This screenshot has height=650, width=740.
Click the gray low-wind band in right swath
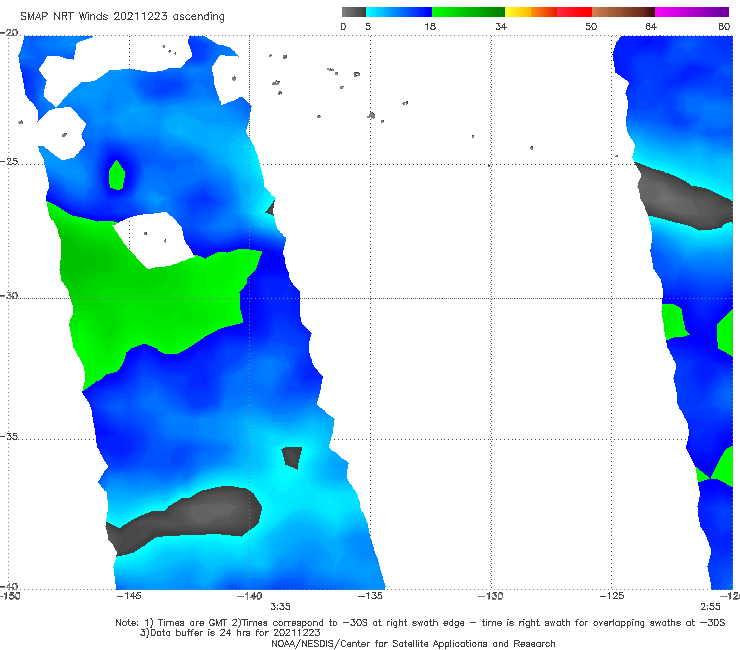tap(684, 198)
